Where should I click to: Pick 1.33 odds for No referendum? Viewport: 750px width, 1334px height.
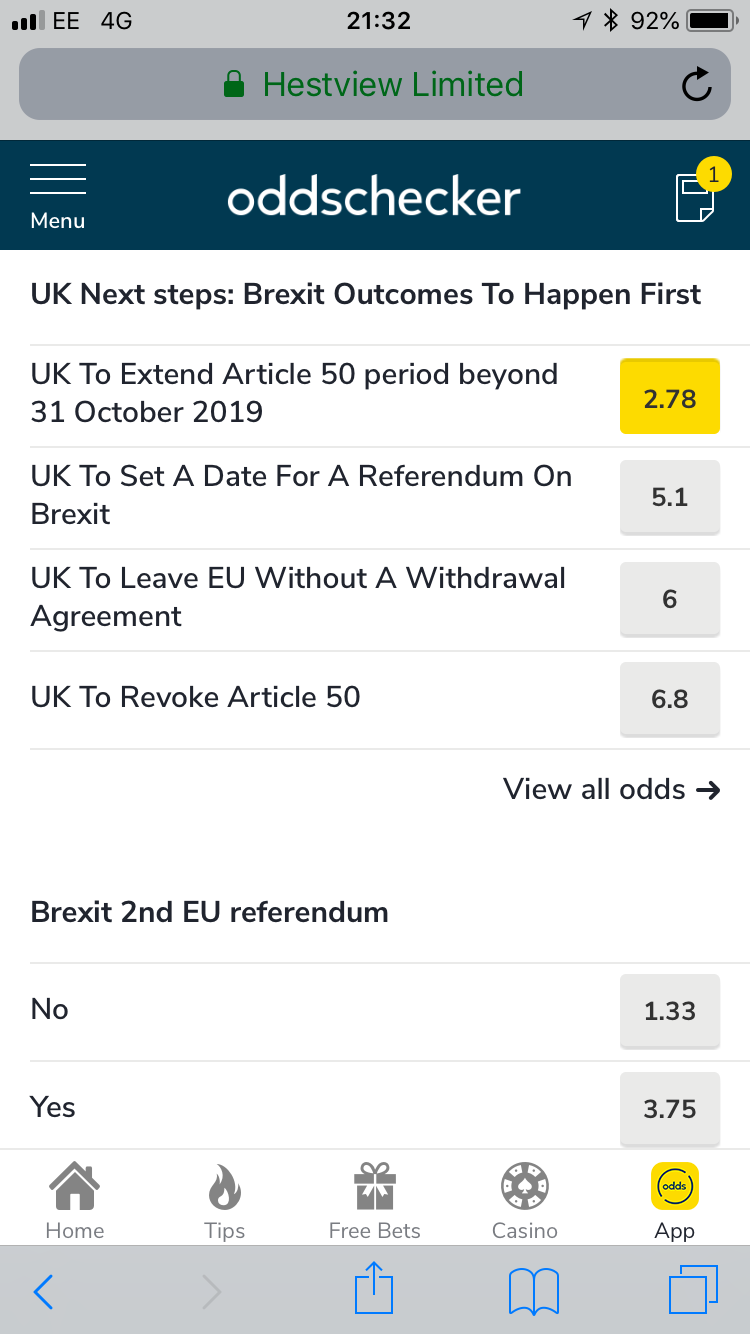(669, 1010)
